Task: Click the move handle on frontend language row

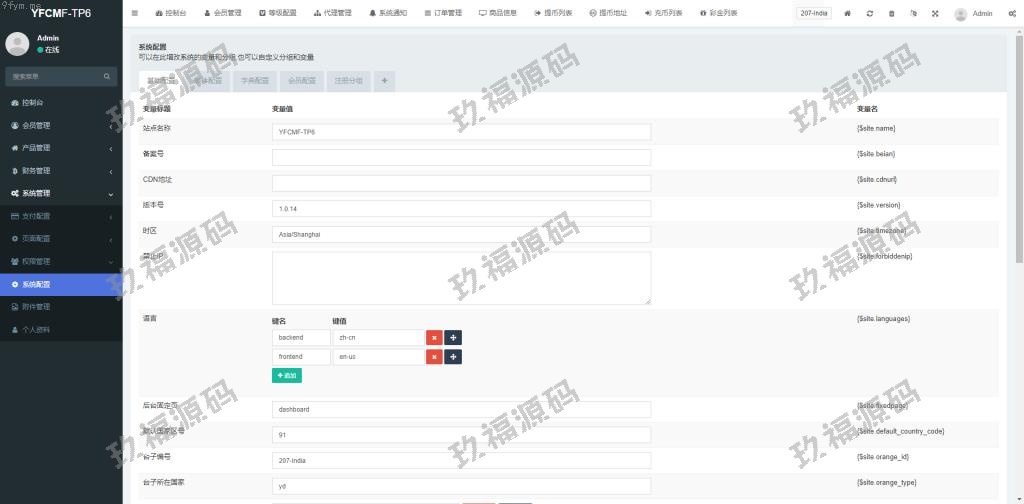Action: click(x=453, y=357)
